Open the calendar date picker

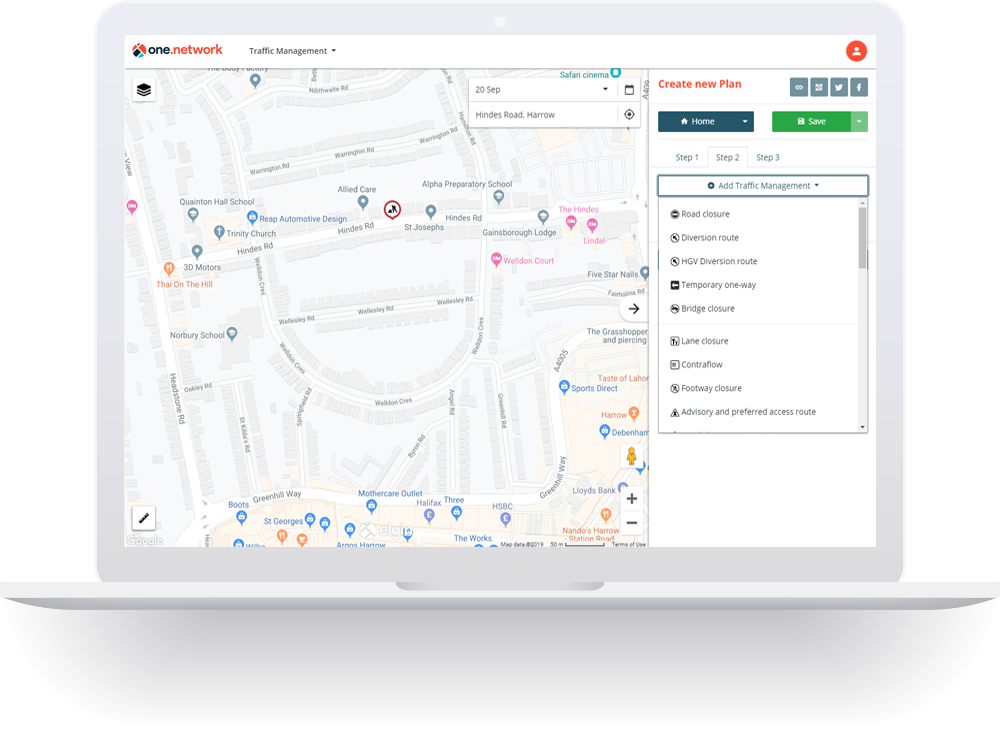click(x=629, y=90)
